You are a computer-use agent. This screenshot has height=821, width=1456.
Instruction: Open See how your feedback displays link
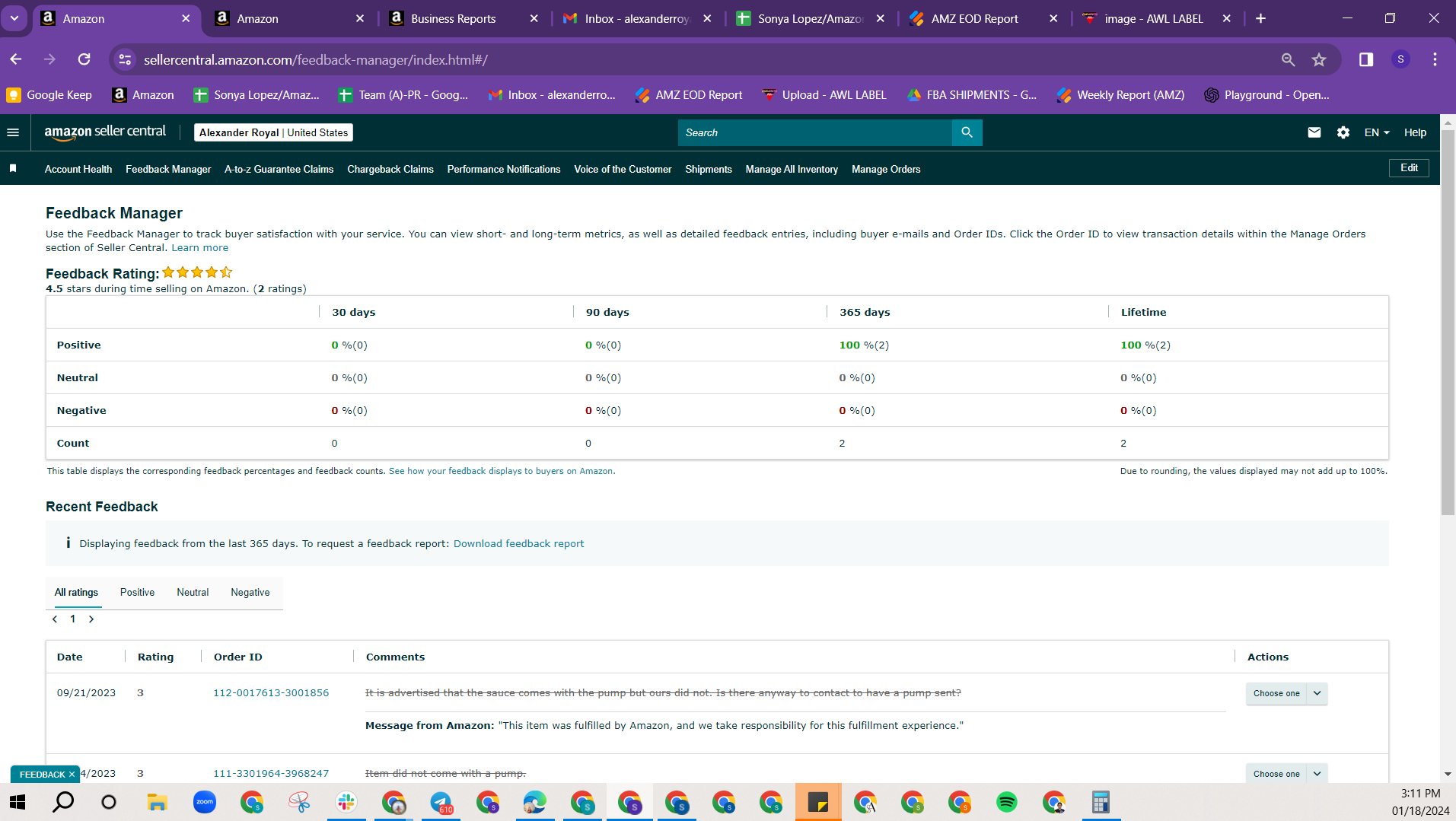(501, 472)
